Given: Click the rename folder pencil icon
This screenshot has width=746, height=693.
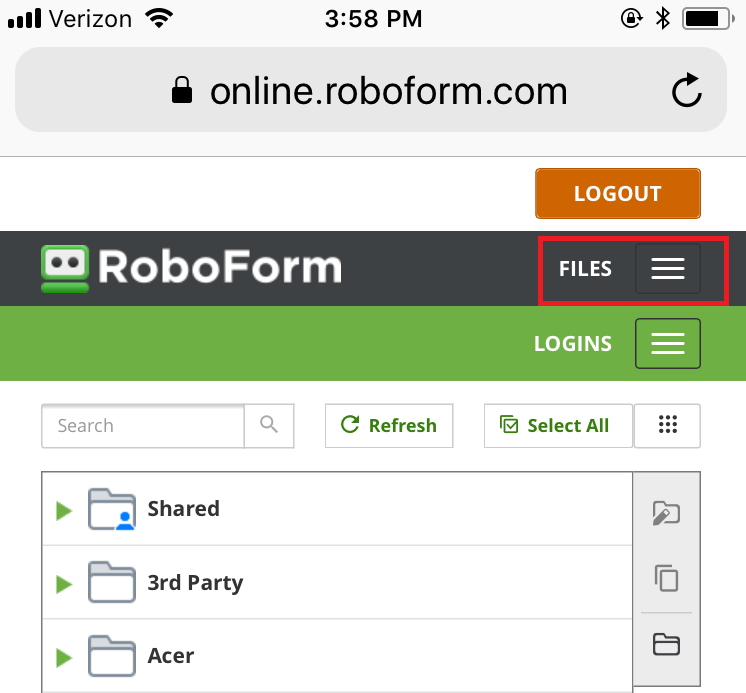Looking at the screenshot, I should tap(666, 513).
